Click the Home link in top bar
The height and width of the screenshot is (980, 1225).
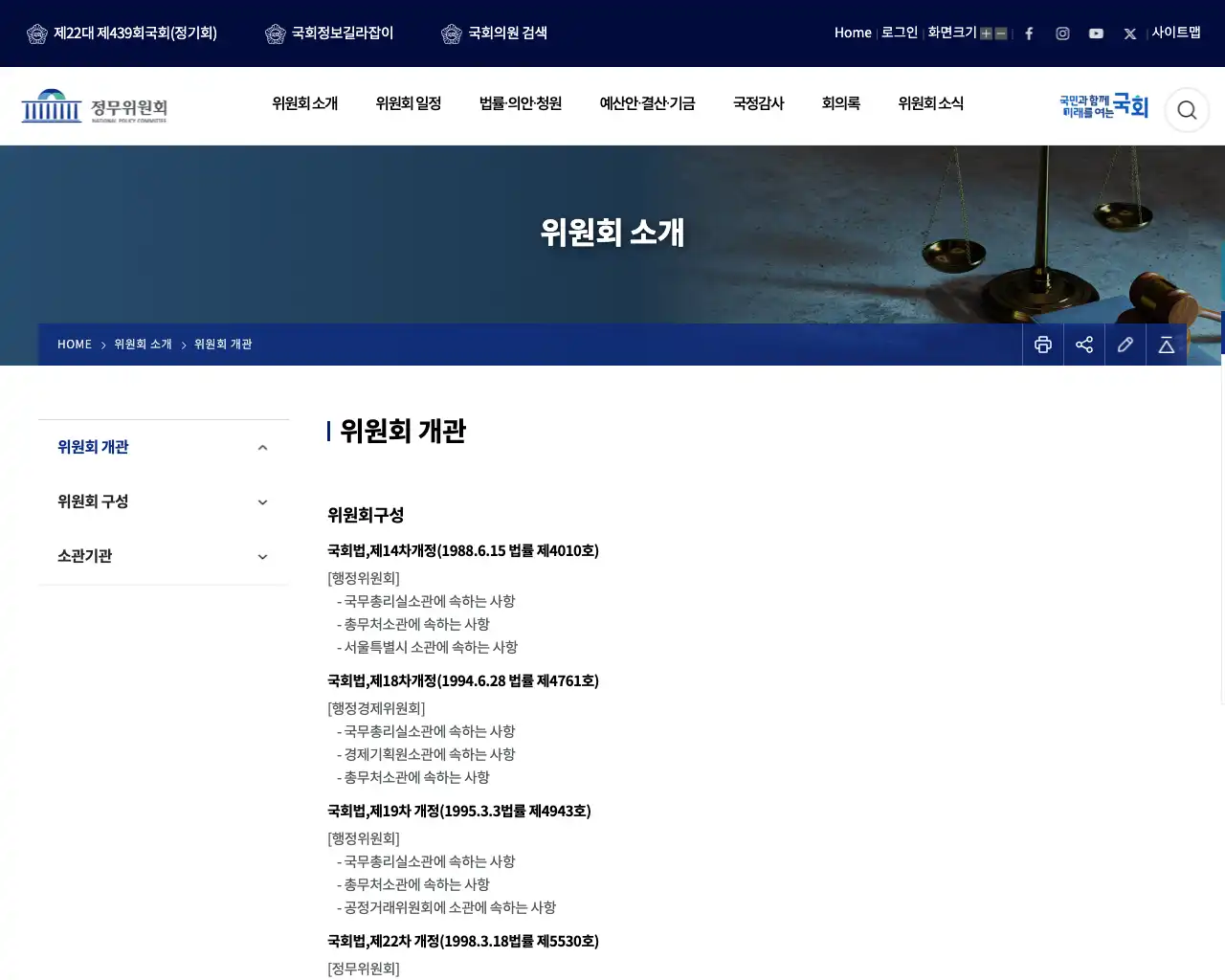(x=853, y=33)
